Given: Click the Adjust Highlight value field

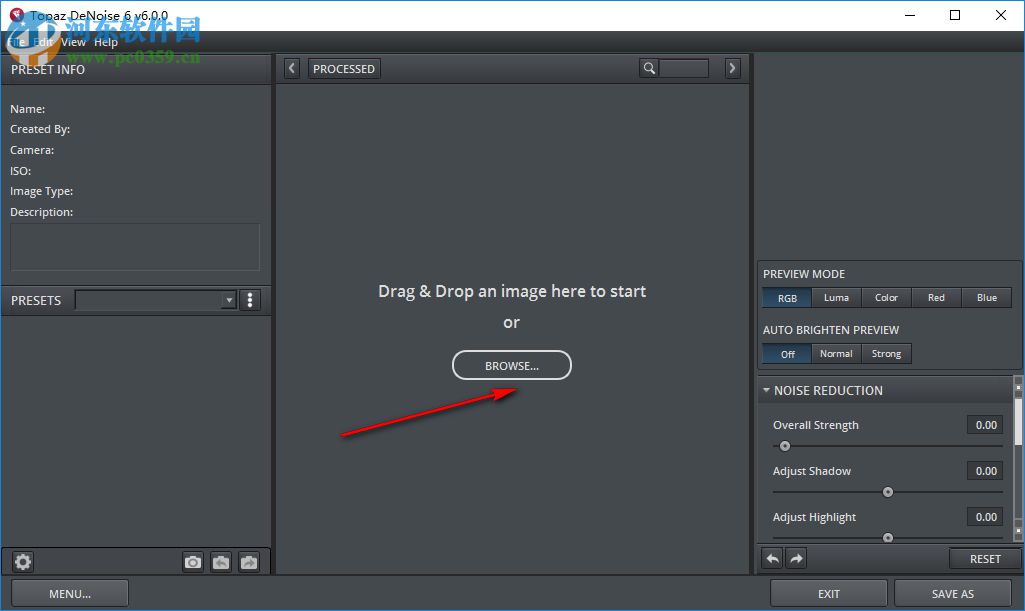Looking at the screenshot, I should pos(985,517).
